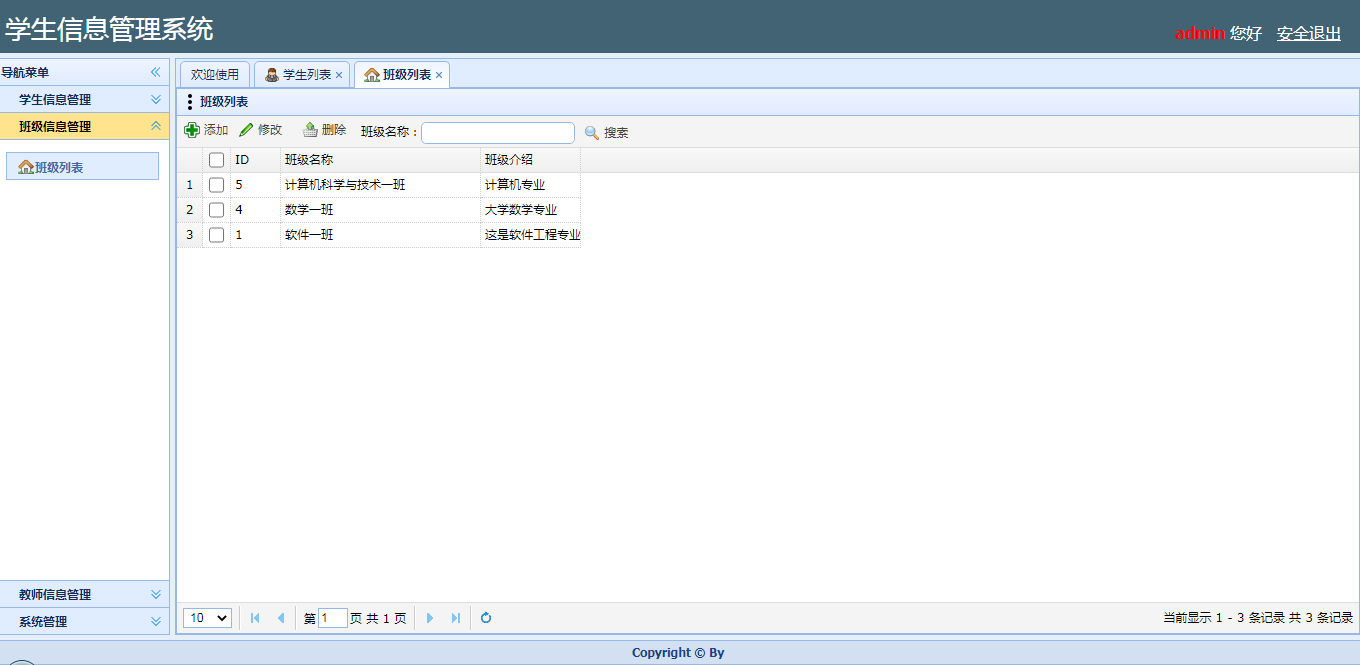Click the pagination refresh icon
Screen dimensions: 1360x665
tap(486, 618)
